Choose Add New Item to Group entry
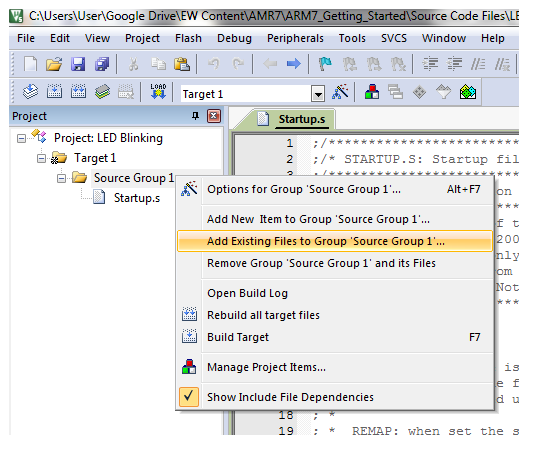This screenshot has height=456, width=537. point(335,219)
